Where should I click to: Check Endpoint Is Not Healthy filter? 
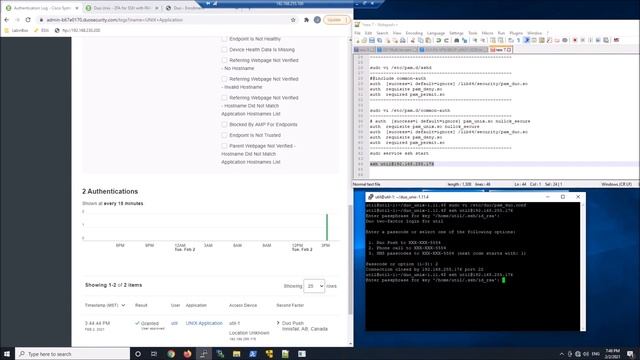click(x=224, y=39)
